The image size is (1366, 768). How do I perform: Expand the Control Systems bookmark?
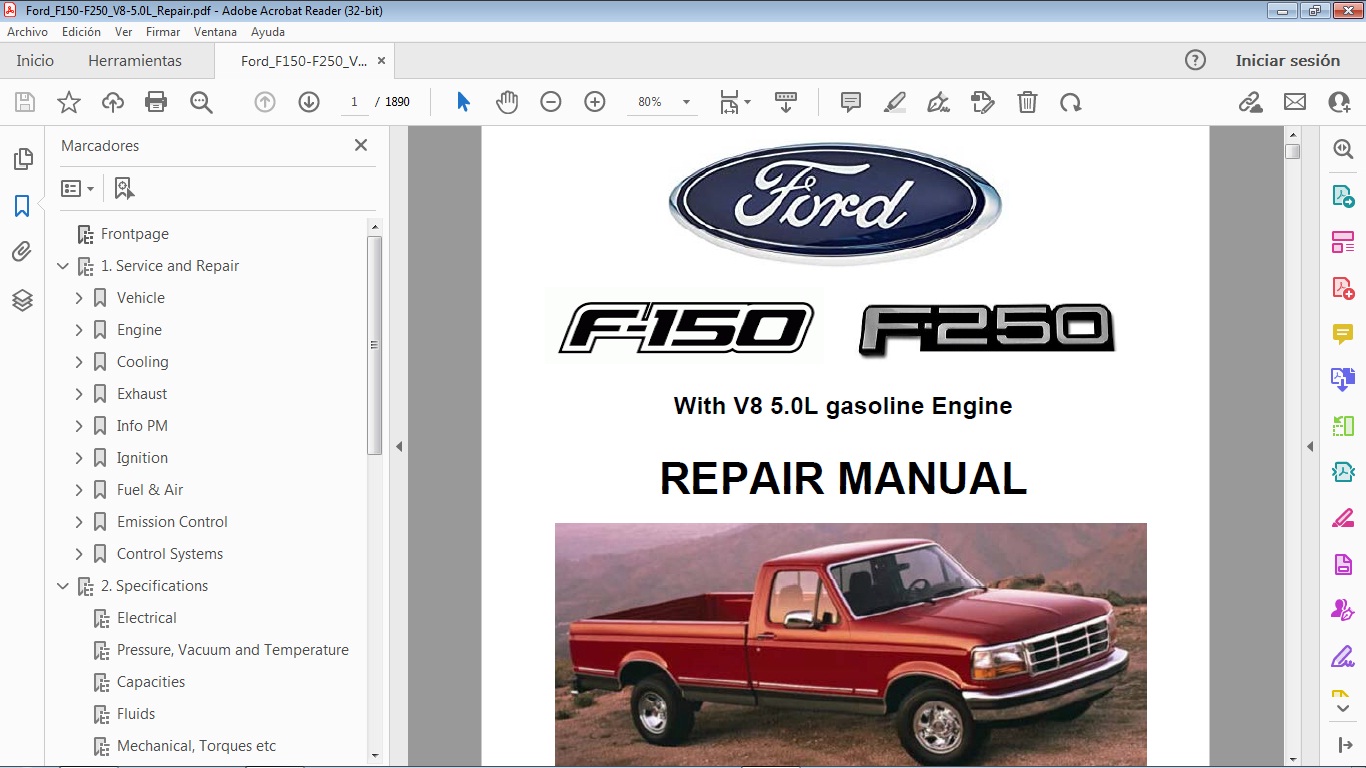tap(79, 554)
